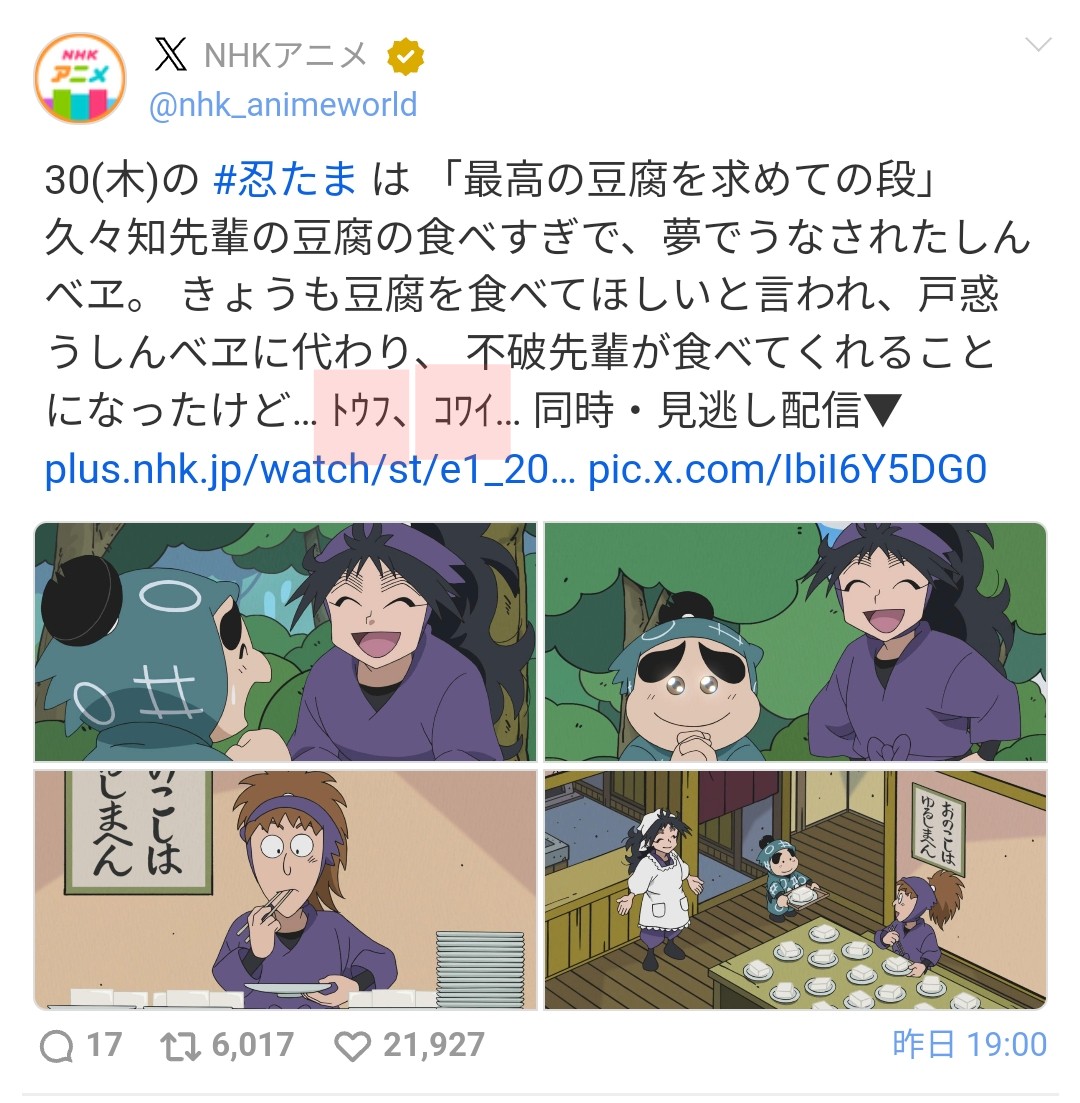Viewport: 1080px width, 1103px height.
Task: Click the gold verified badge
Action: click(405, 56)
